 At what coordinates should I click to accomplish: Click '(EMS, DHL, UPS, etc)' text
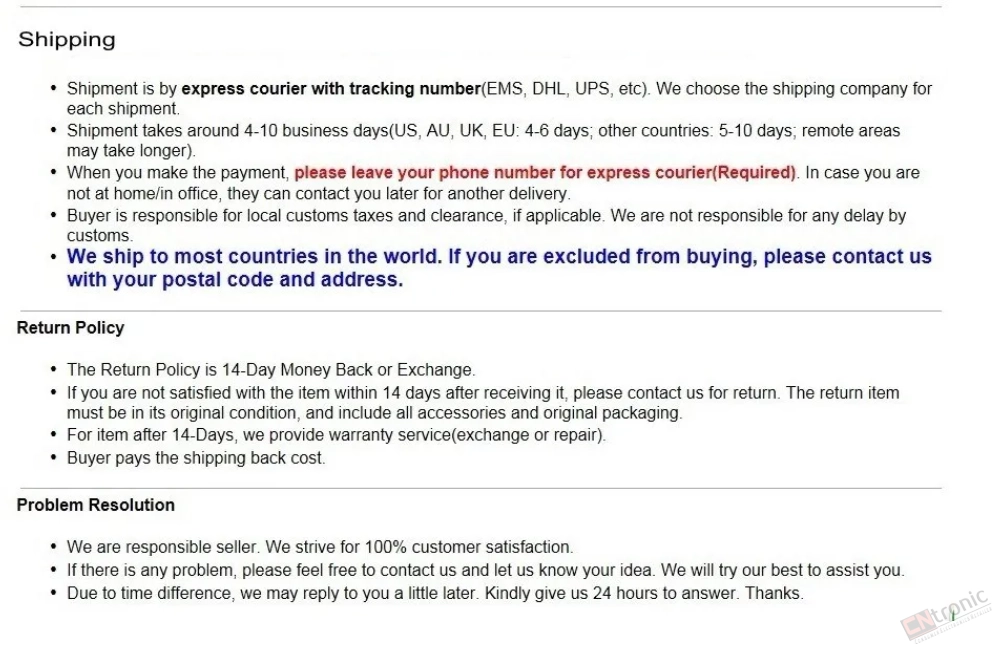coord(565,89)
